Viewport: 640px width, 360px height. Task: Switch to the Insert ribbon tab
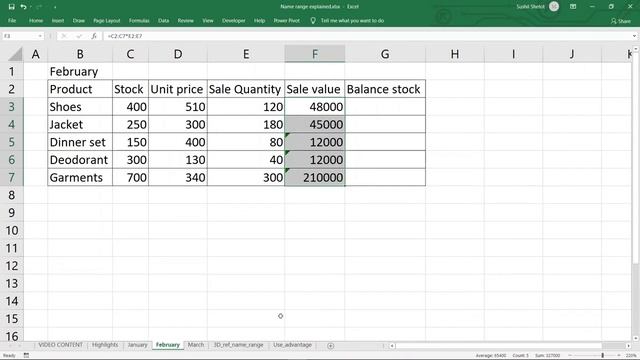point(58,20)
